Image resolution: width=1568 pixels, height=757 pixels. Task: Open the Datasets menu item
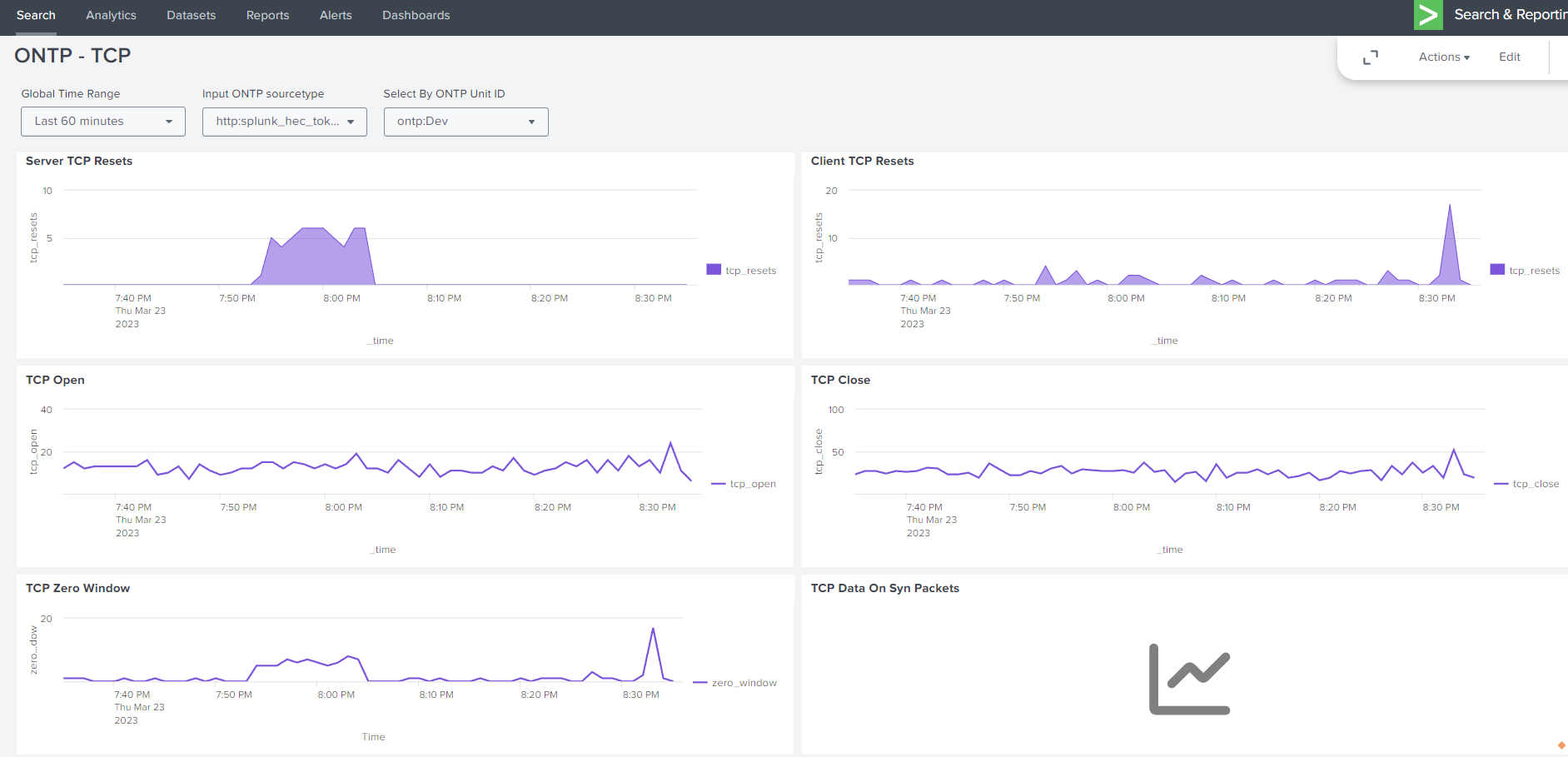[191, 15]
